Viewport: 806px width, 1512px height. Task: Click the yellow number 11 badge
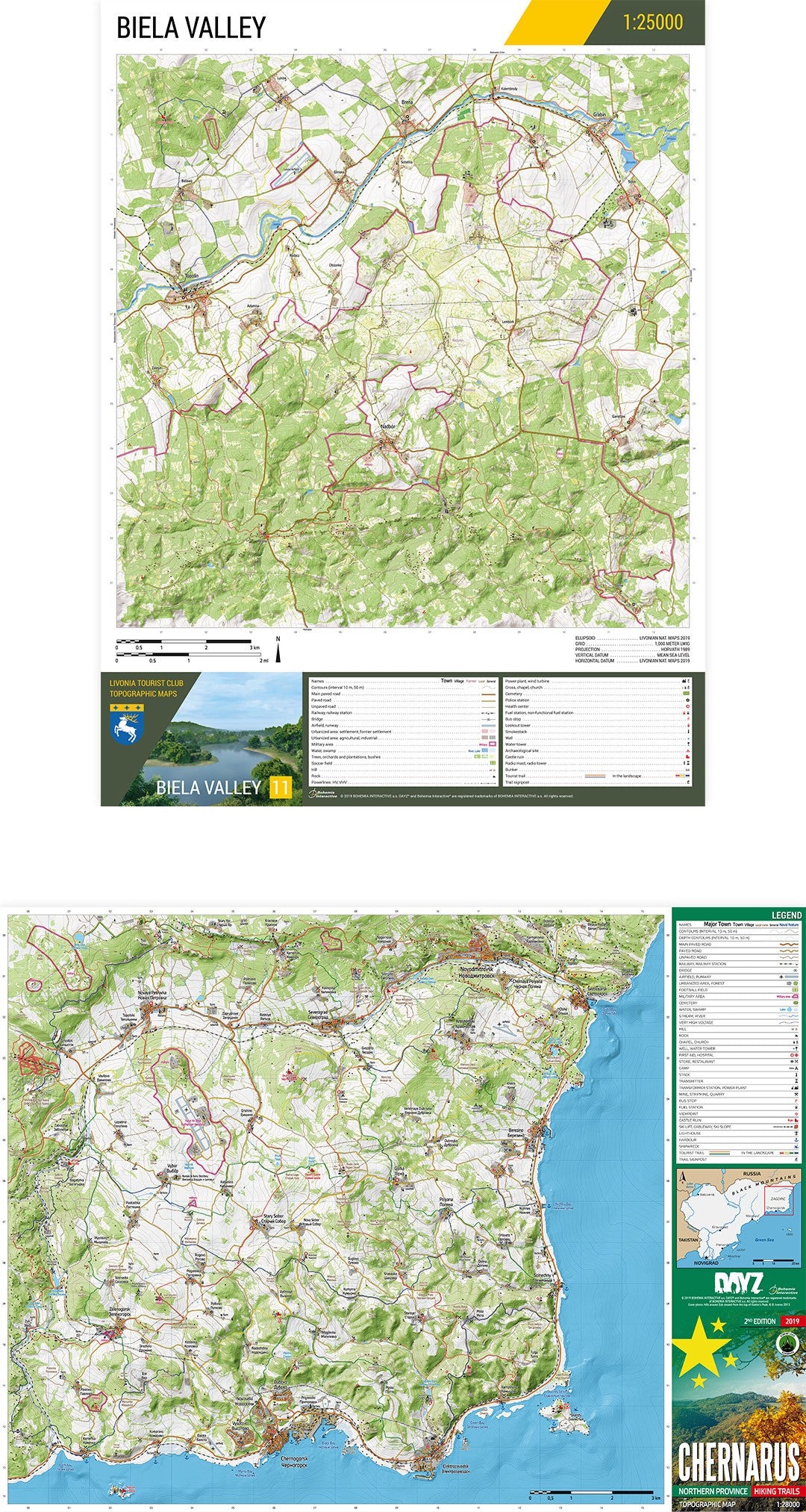pos(280,788)
